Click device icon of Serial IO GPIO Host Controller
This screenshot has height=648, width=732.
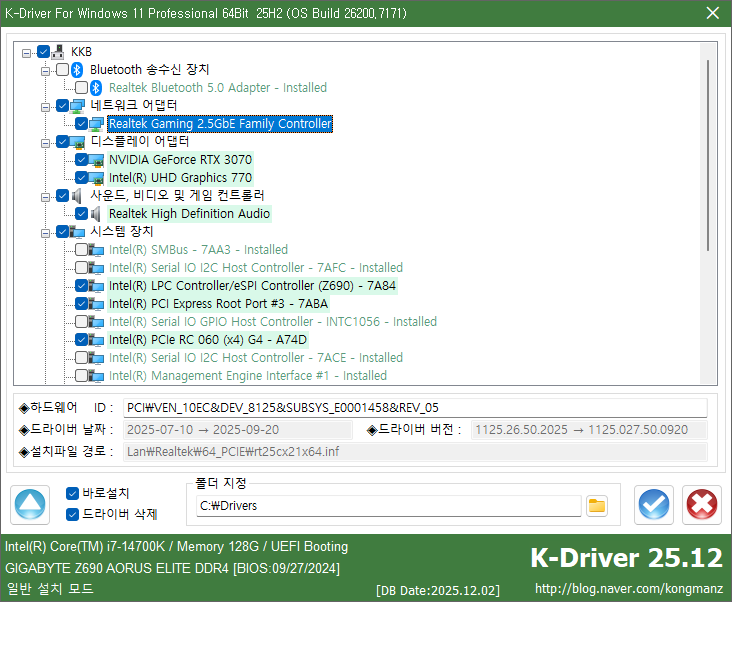[96, 322]
